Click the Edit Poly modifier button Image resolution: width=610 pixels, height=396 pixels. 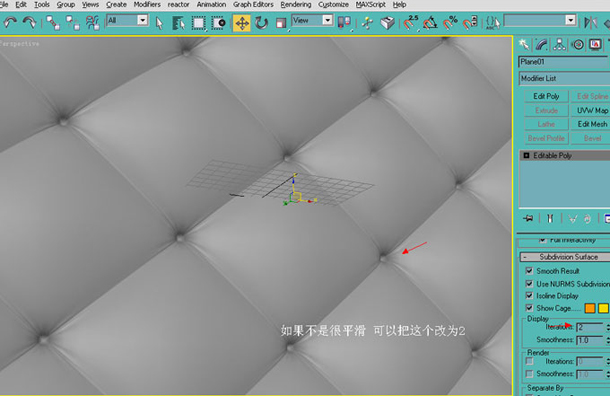[546, 96]
